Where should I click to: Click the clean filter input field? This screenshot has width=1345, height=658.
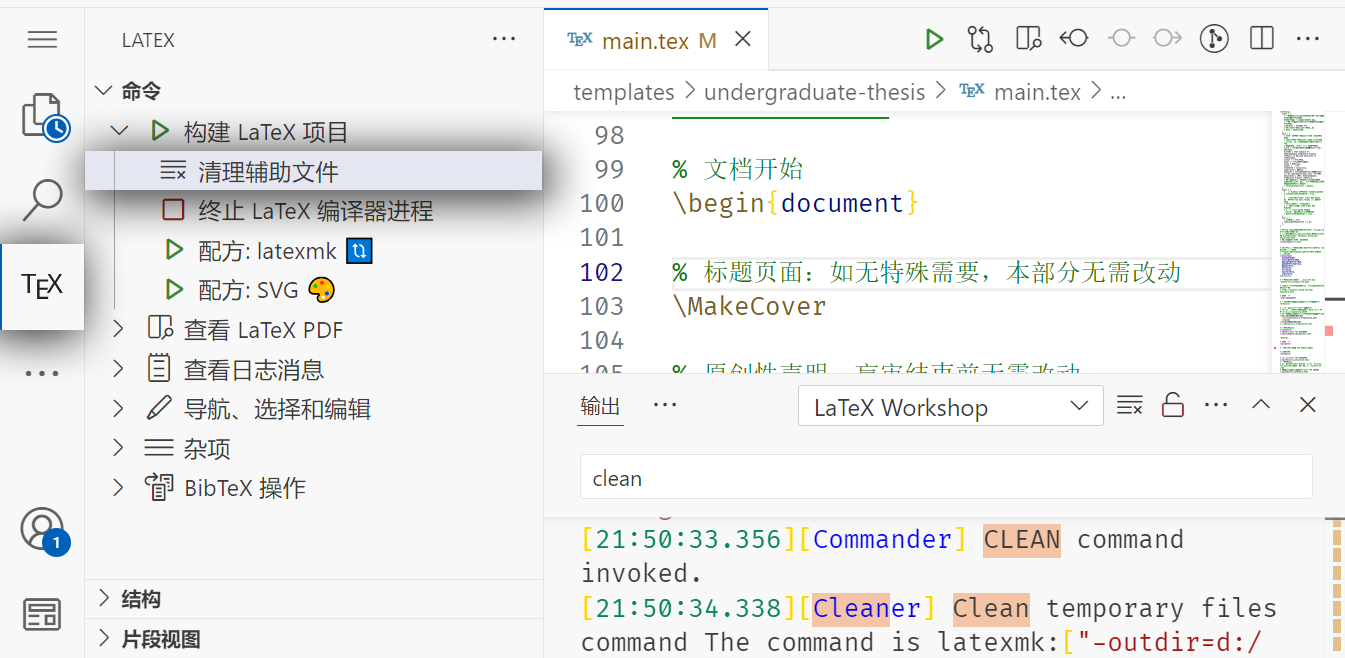(946, 477)
